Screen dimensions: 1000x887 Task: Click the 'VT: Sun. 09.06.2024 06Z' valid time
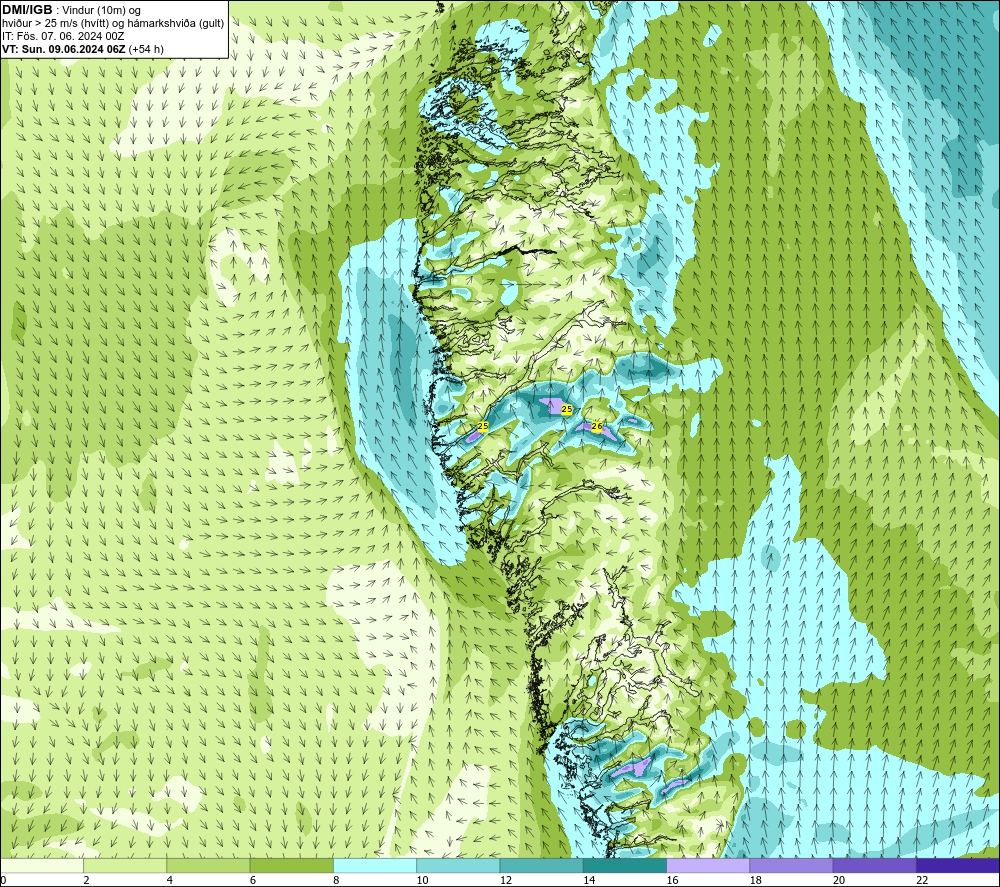[64, 49]
